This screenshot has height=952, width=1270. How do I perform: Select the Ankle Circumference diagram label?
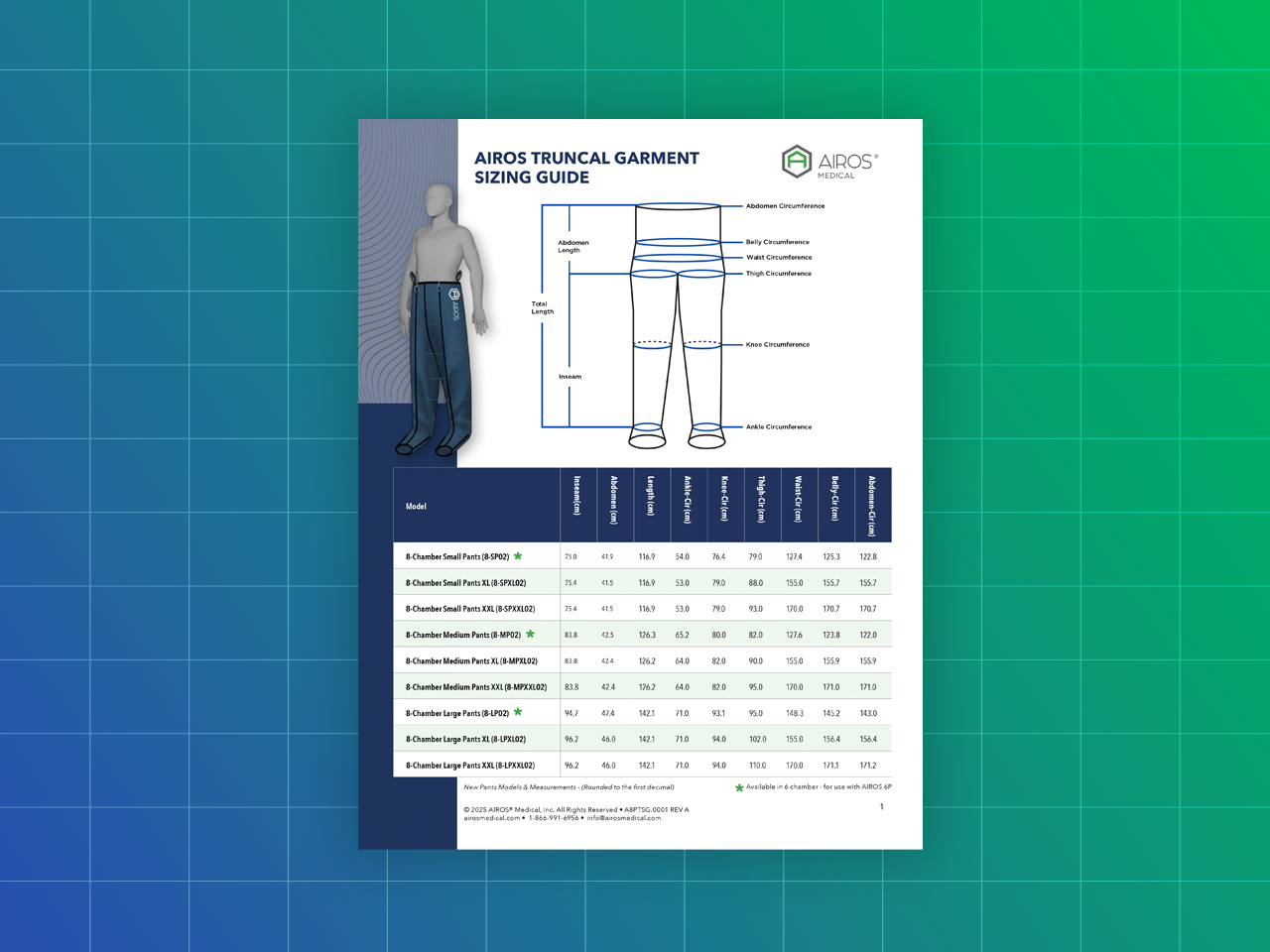[778, 427]
